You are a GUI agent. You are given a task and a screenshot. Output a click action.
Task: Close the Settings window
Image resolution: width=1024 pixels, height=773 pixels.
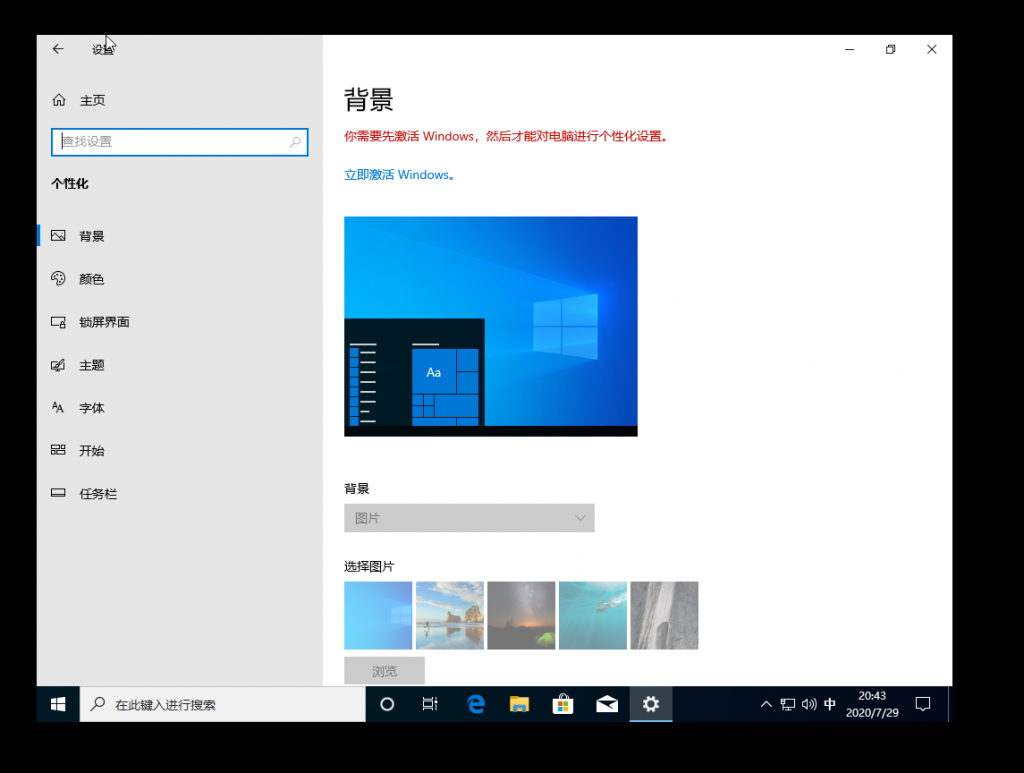coord(931,49)
